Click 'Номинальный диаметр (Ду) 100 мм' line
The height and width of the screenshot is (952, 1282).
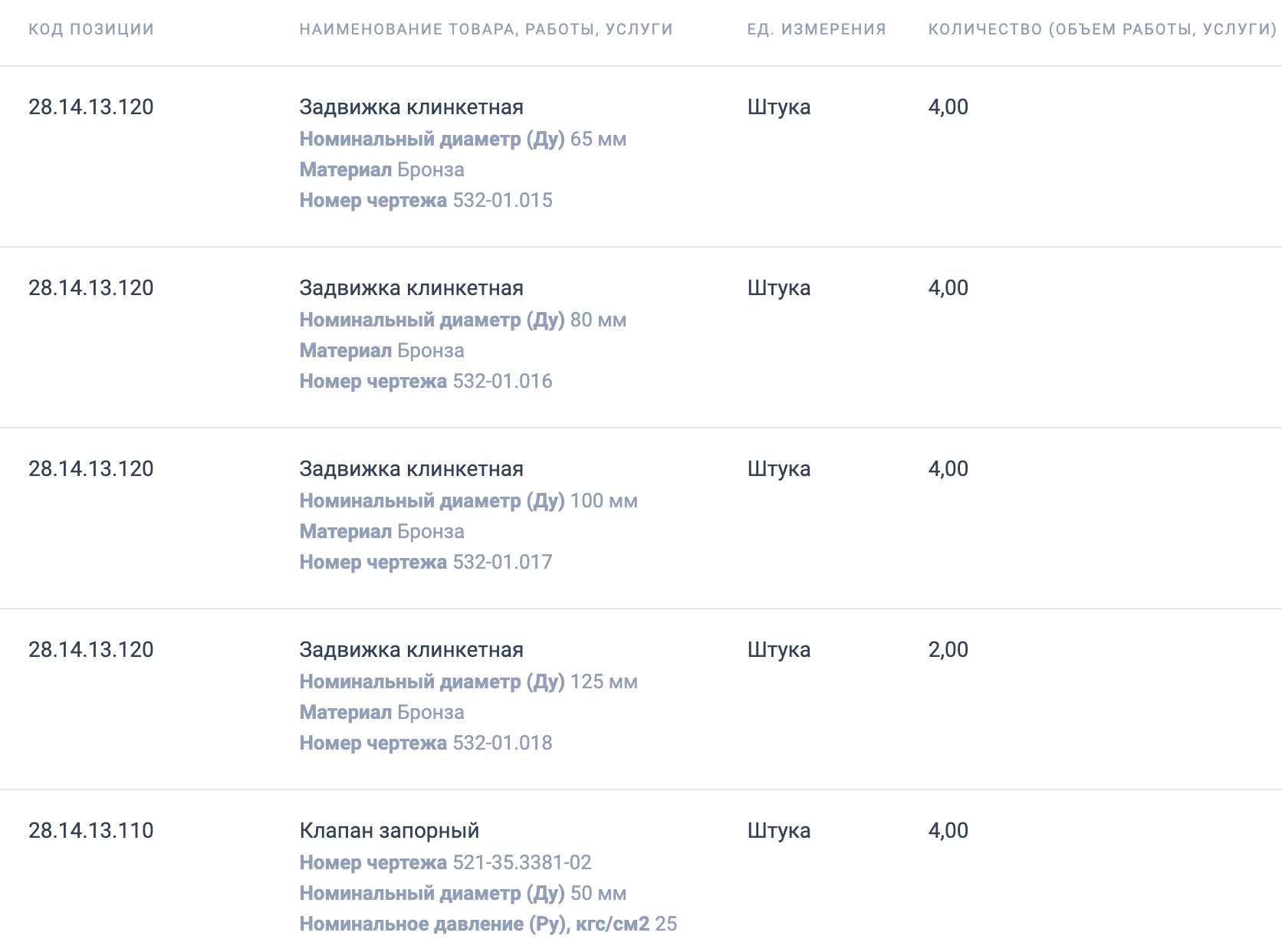468,501
